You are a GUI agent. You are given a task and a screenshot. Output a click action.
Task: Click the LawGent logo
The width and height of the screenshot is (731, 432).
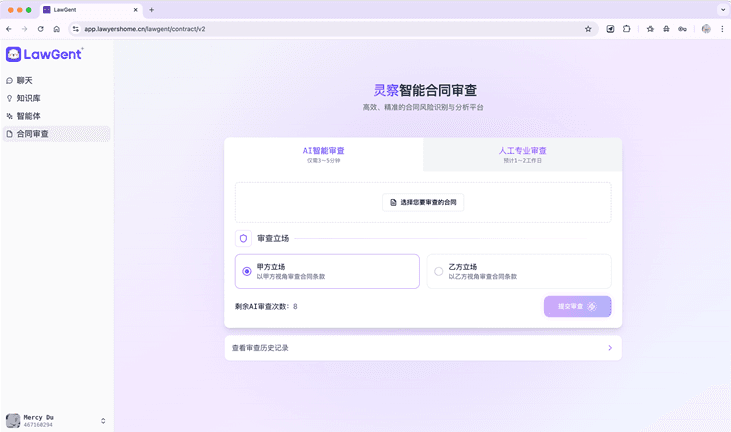coord(44,55)
